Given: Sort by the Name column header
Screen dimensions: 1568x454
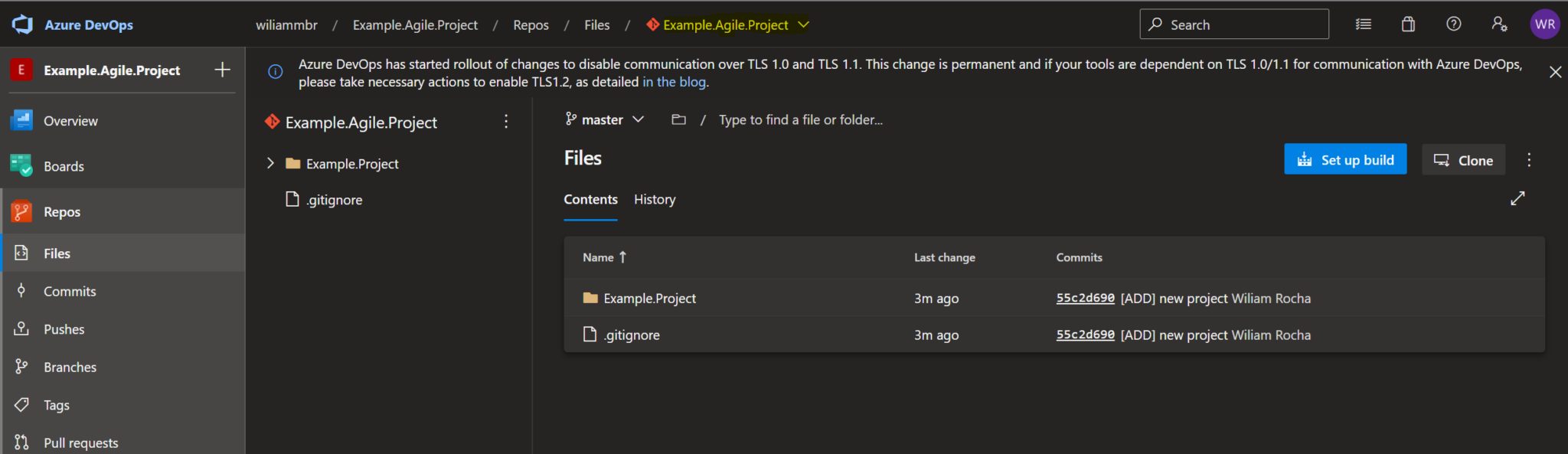Looking at the screenshot, I should [604, 257].
